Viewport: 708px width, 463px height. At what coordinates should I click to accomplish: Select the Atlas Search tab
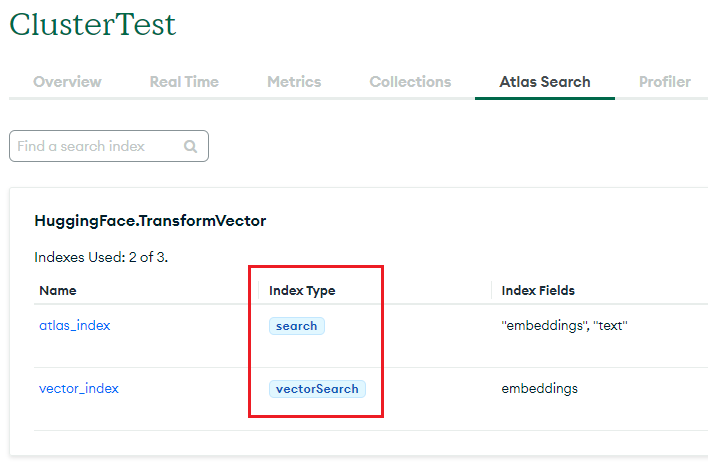[x=545, y=82]
